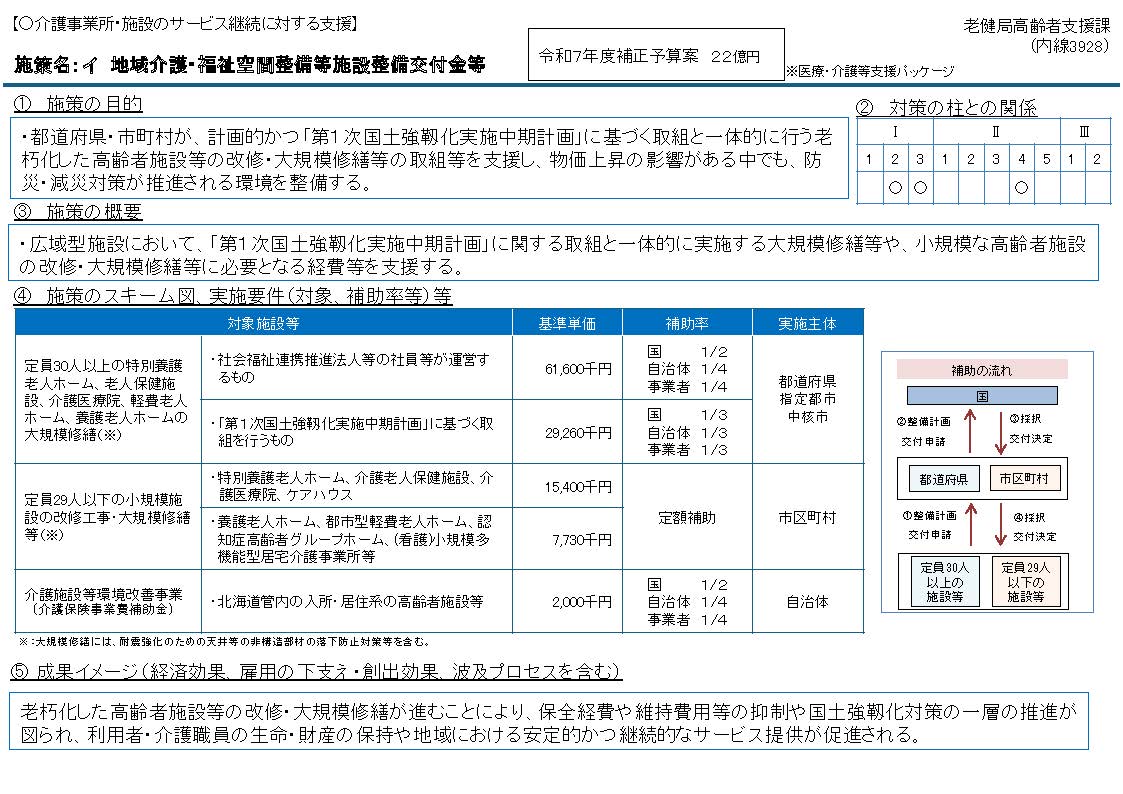This screenshot has width=1123, height=794.
Task: Click 市区町村 in the 実施主体 column
Action: point(808,517)
